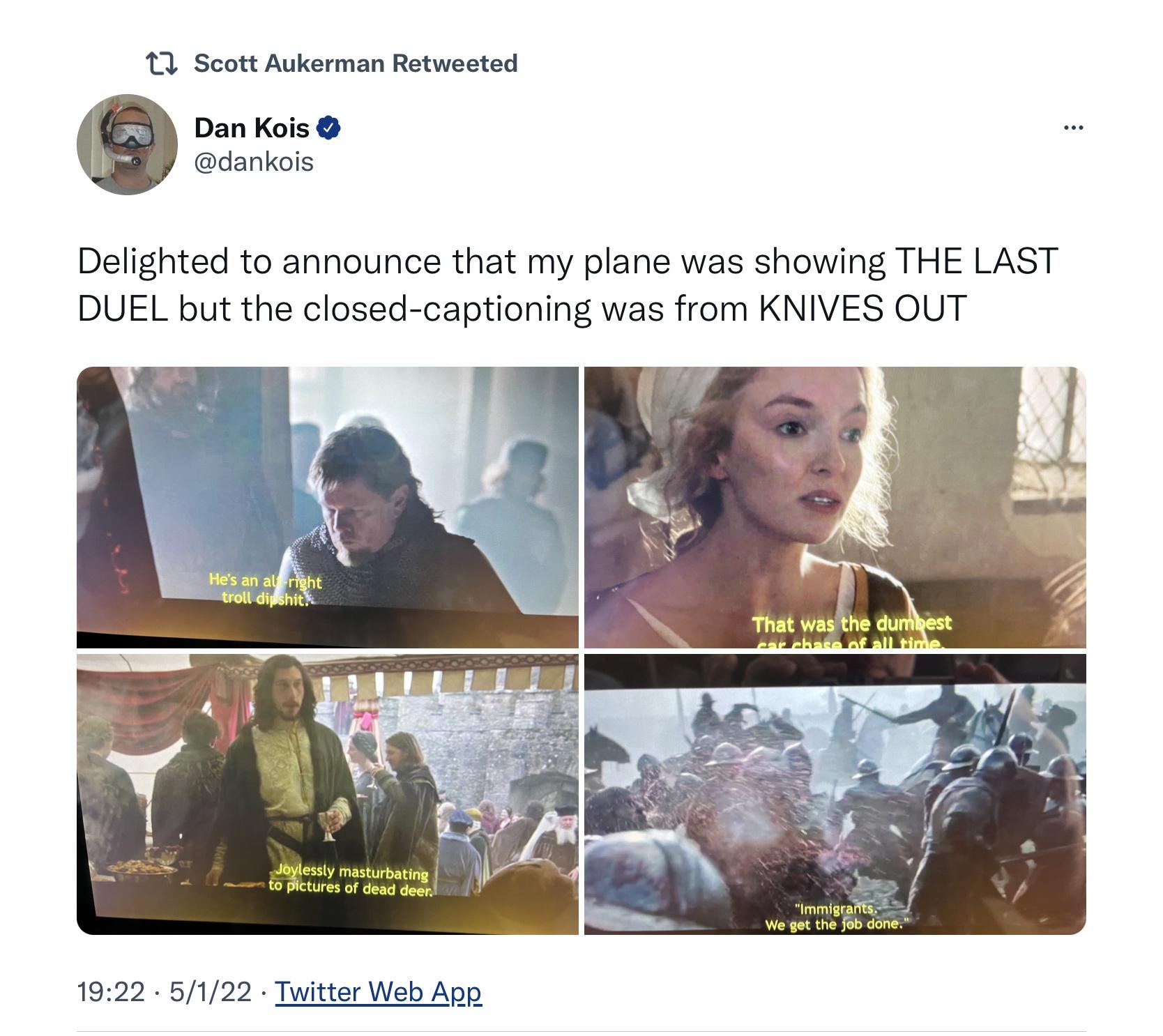Open the blonde woman photo thumbnail
The width and height of the screenshot is (1163, 1036).
[835, 508]
